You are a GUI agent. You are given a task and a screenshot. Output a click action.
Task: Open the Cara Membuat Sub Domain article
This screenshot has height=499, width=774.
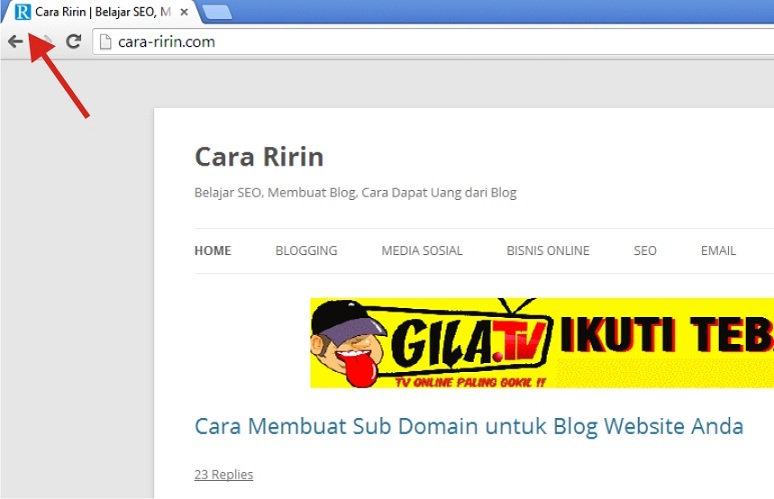[x=469, y=426]
